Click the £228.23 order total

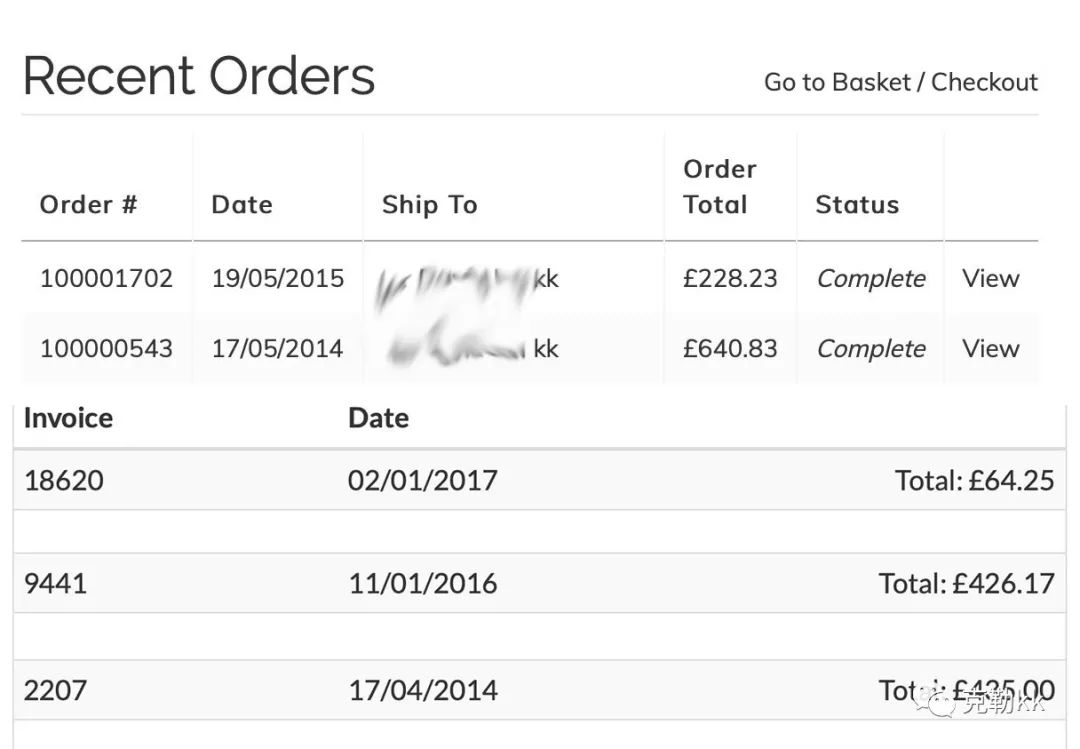(729, 279)
